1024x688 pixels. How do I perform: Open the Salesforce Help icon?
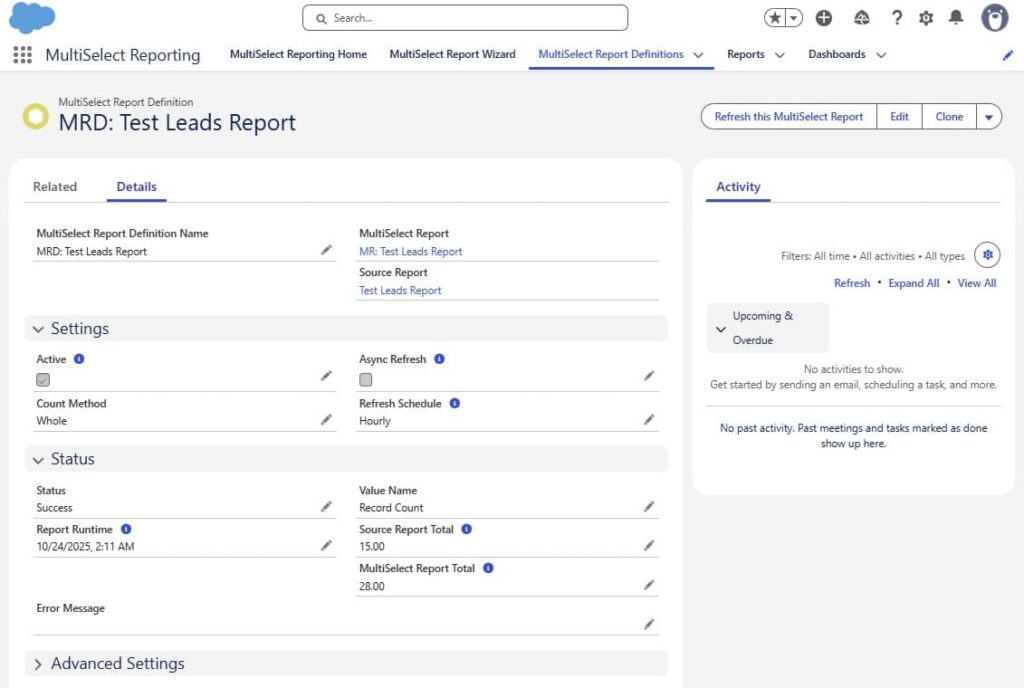click(x=896, y=17)
